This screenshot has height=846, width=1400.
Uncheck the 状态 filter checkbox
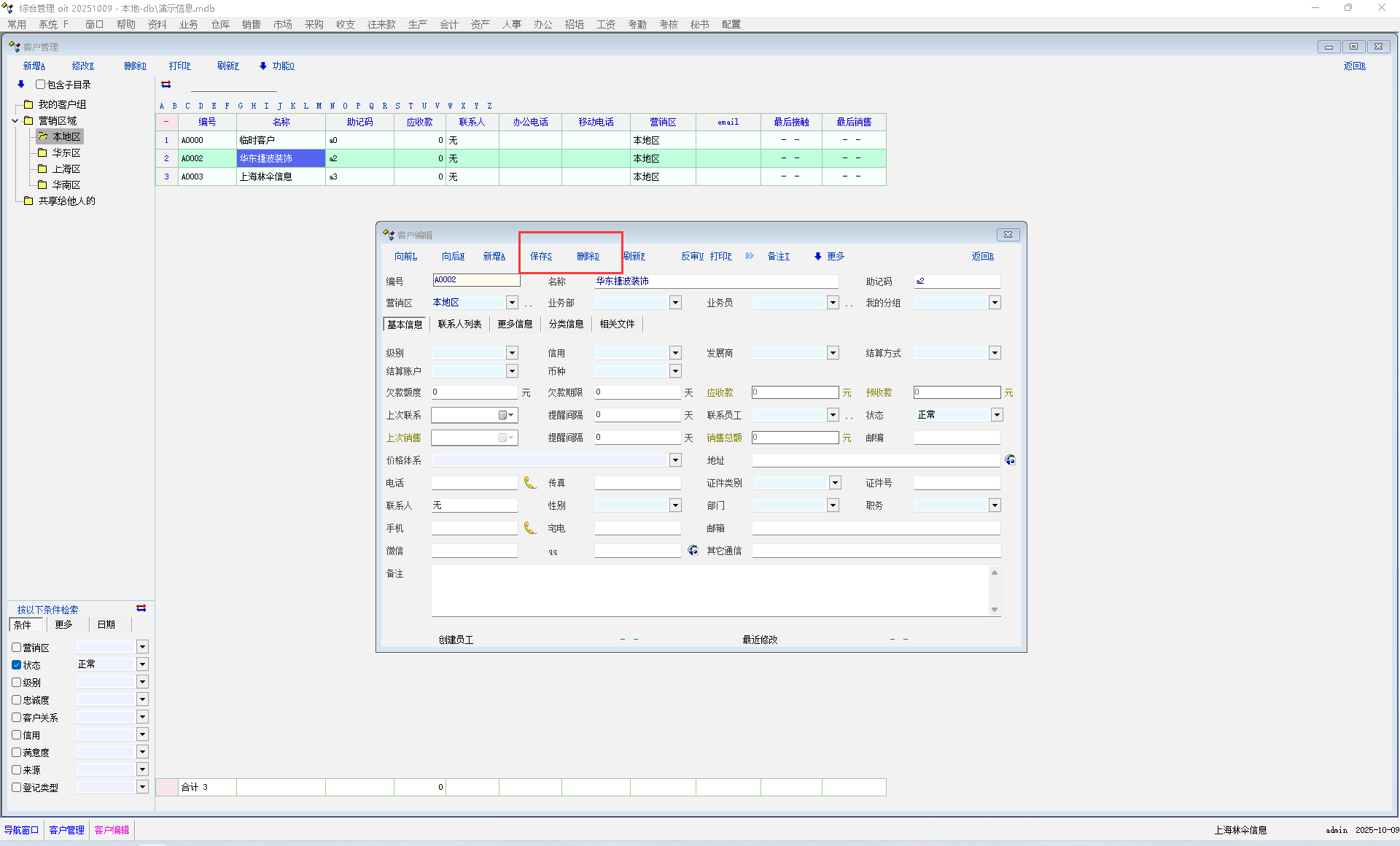pyautogui.click(x=16, y=665)
